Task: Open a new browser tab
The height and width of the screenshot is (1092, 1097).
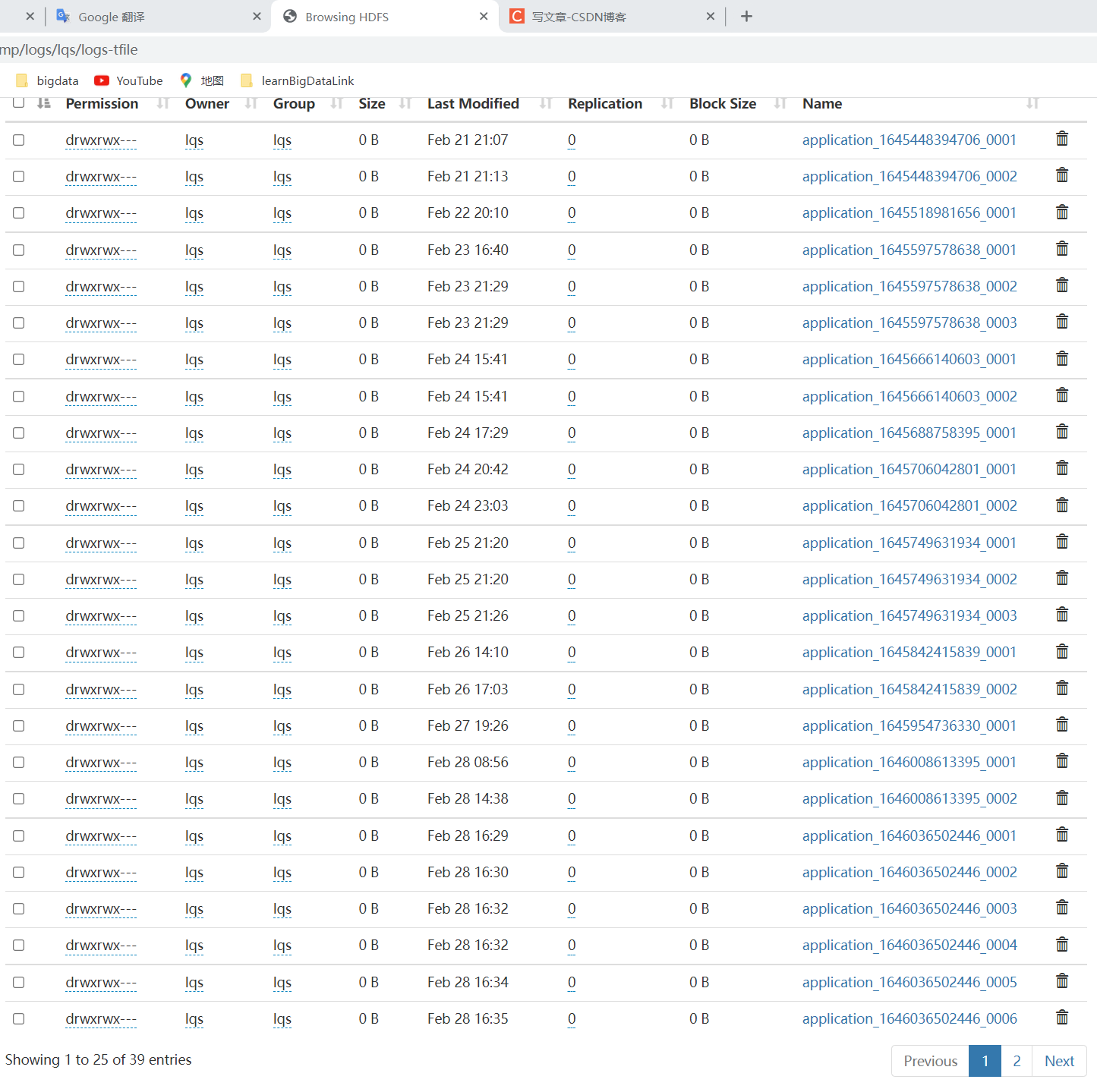Action: coord(746,16)
